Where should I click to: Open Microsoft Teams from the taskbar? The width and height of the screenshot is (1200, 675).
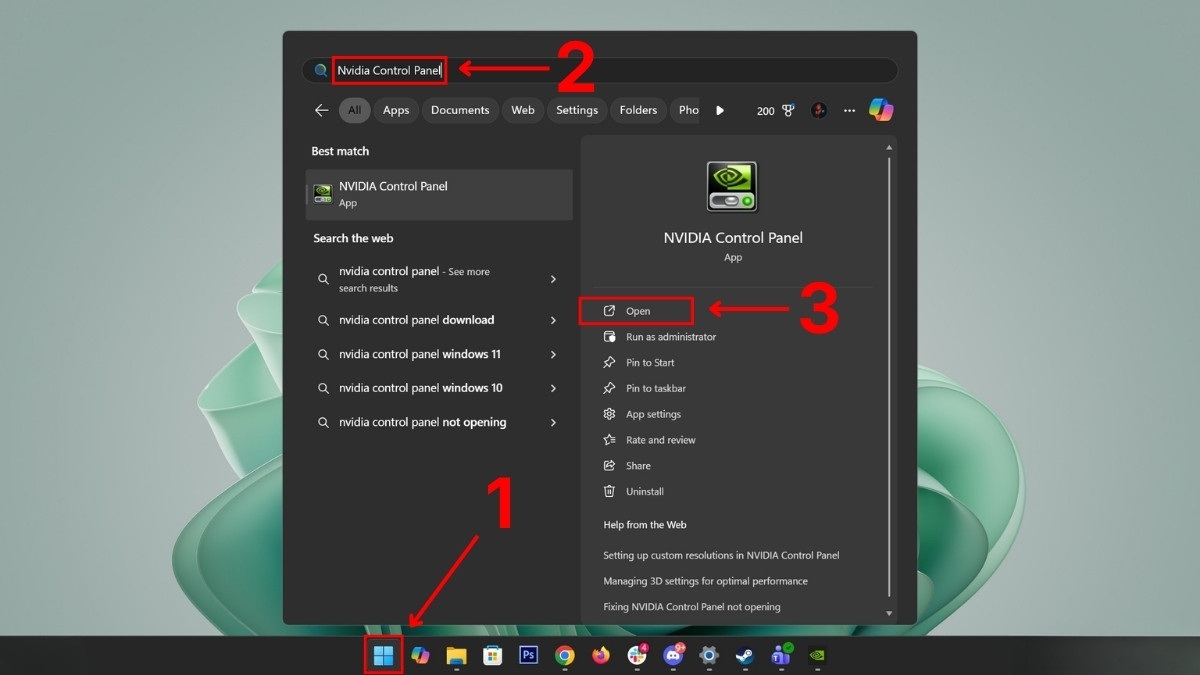781,656
